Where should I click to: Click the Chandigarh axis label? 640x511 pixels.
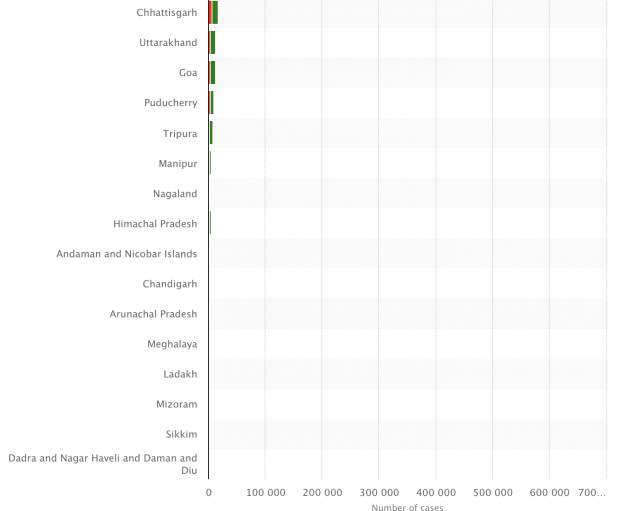[x=170, y=284]
